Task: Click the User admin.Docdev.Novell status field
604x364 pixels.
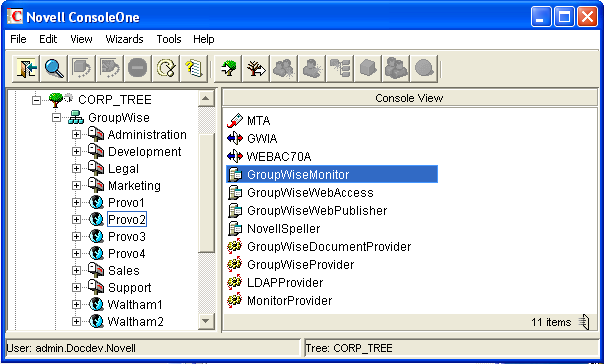Action: pyautogui.click(x=153, y=348)
